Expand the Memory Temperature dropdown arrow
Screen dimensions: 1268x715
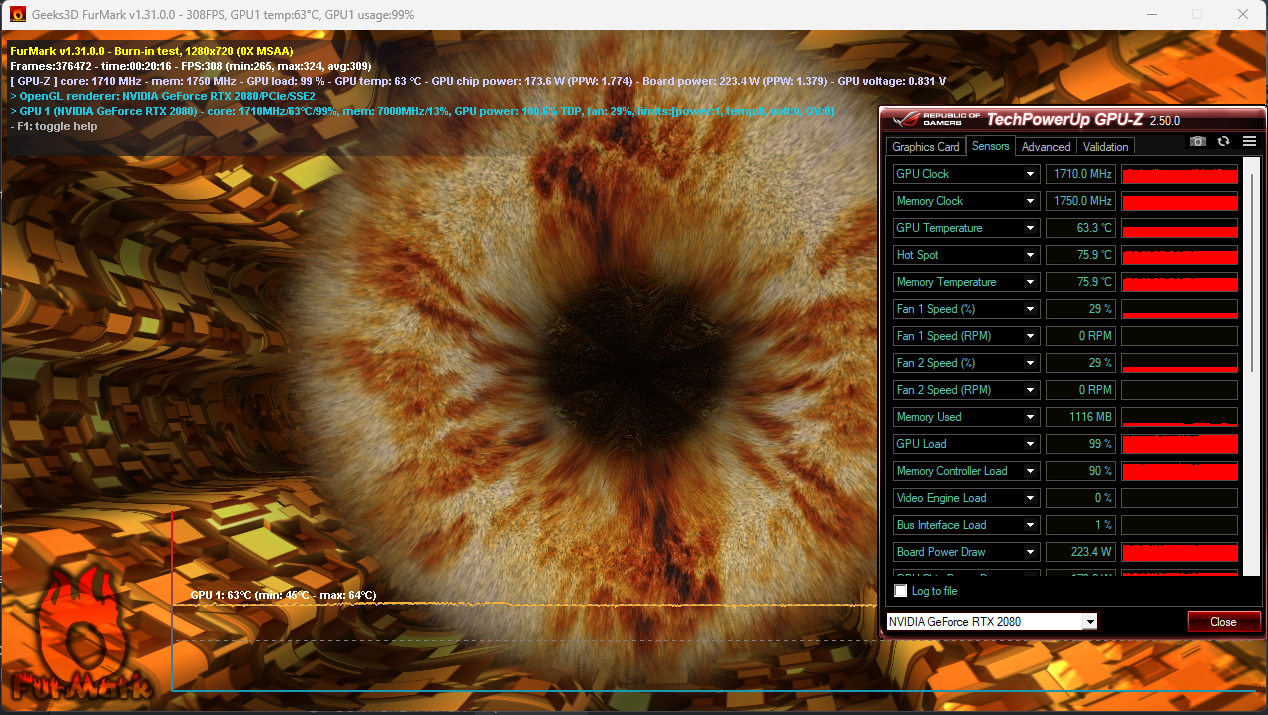coord(1030,282)
